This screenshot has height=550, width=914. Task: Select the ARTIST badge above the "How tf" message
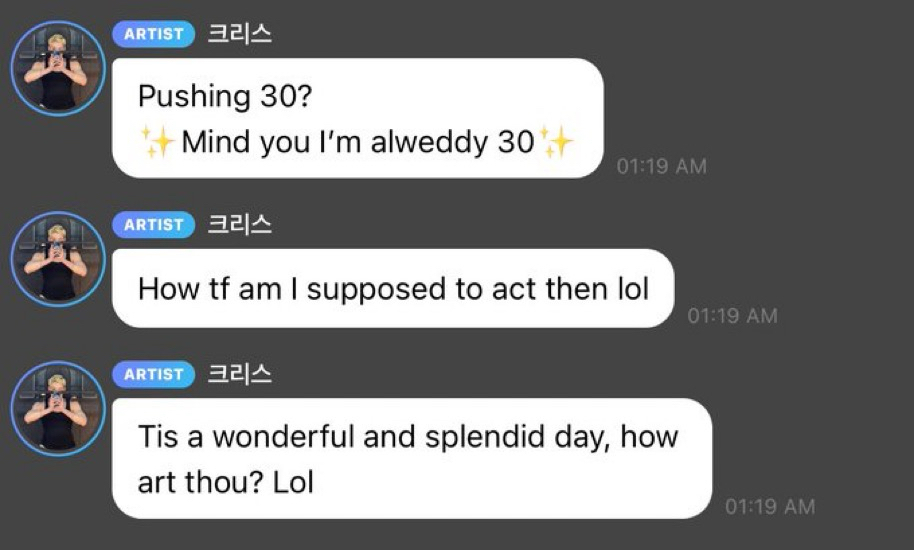(x=154, y=225)
